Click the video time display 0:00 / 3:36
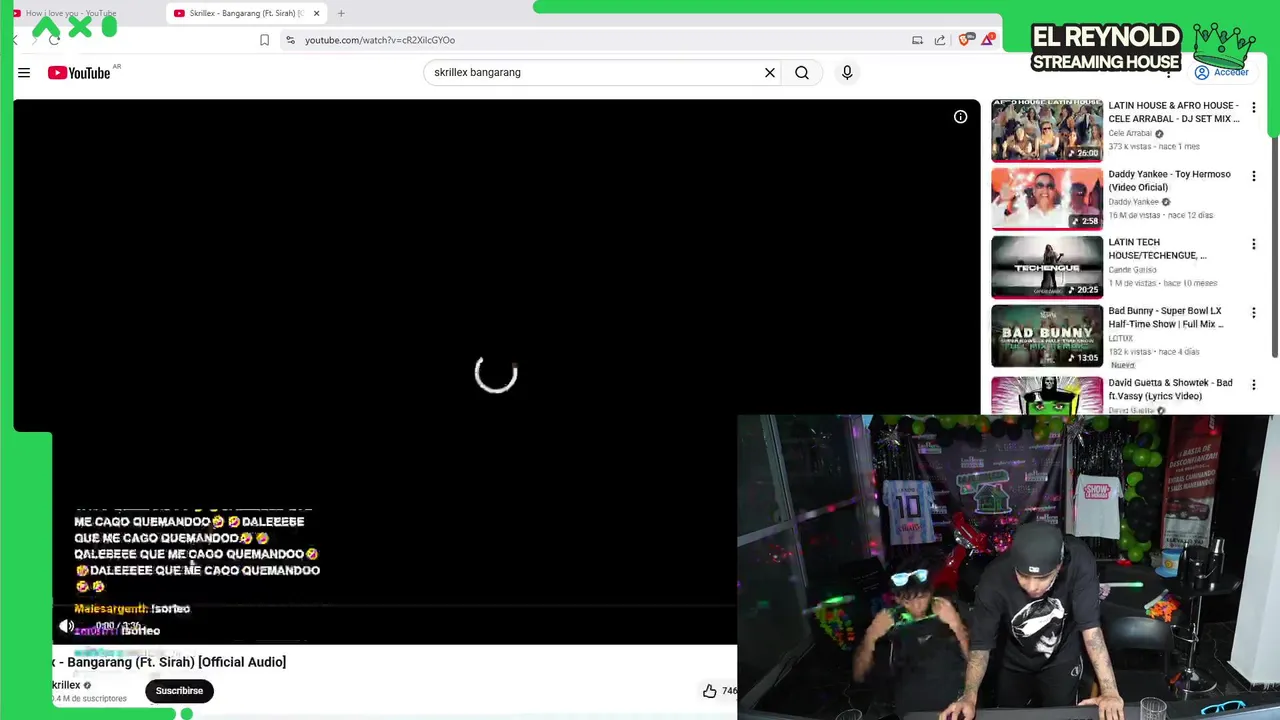 tap(119, 626)
